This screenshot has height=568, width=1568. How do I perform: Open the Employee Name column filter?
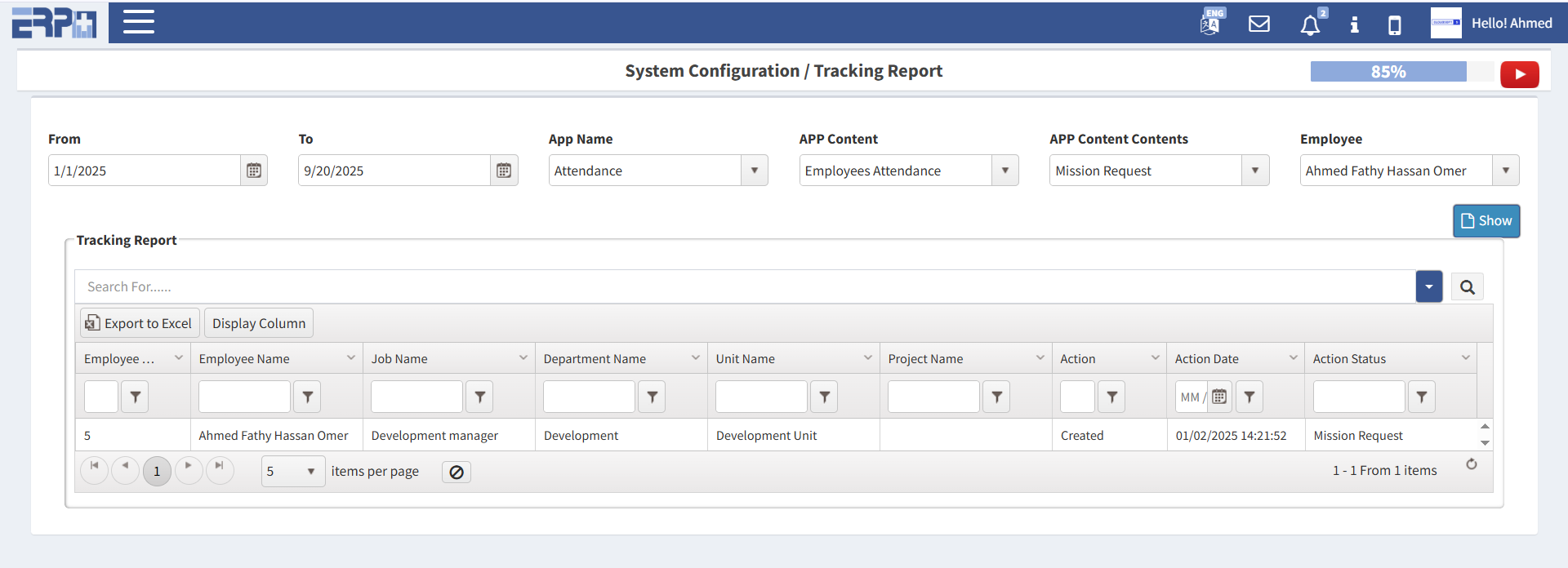[307, 397]
